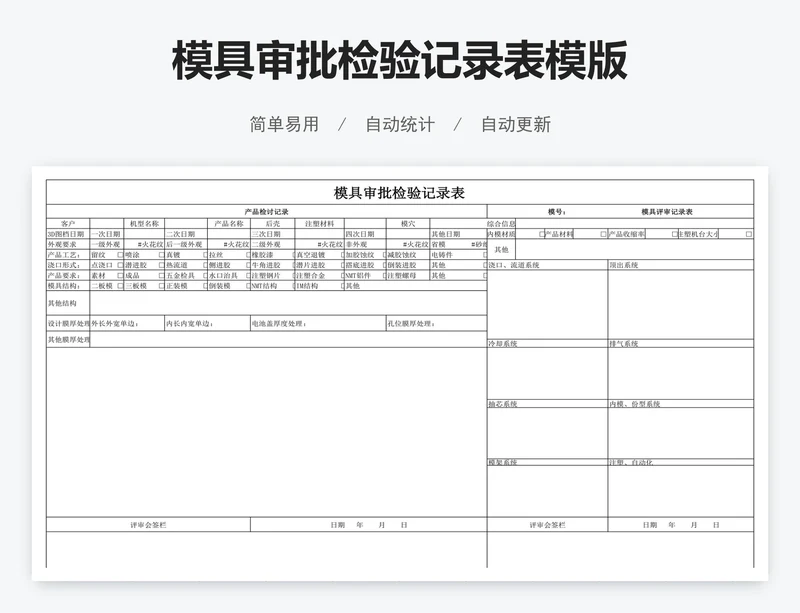
Task: Select the 四次日期 cell
Action: 365,234
